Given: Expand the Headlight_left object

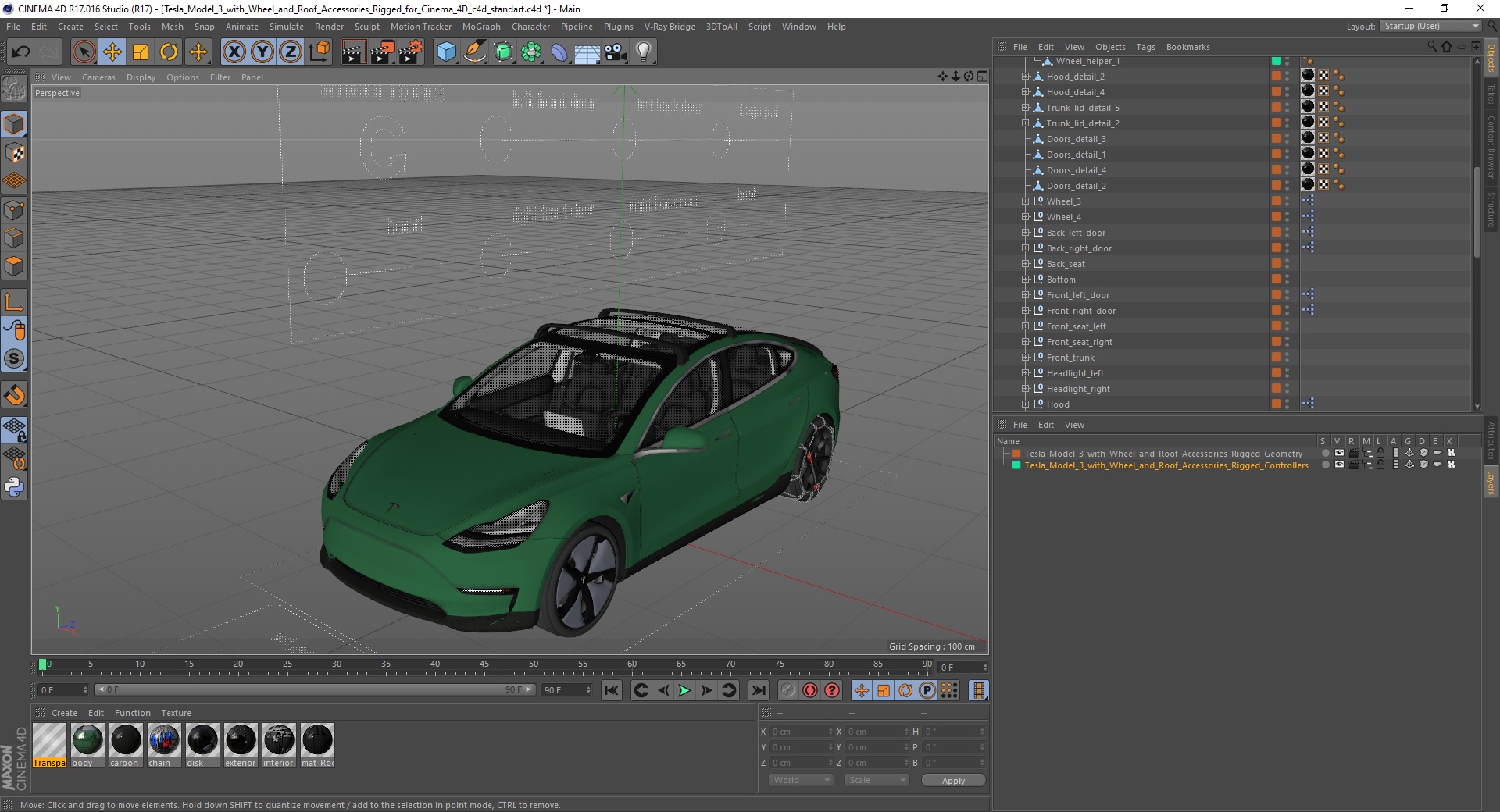Looking at the screenshot, I should coord(1025,373).
